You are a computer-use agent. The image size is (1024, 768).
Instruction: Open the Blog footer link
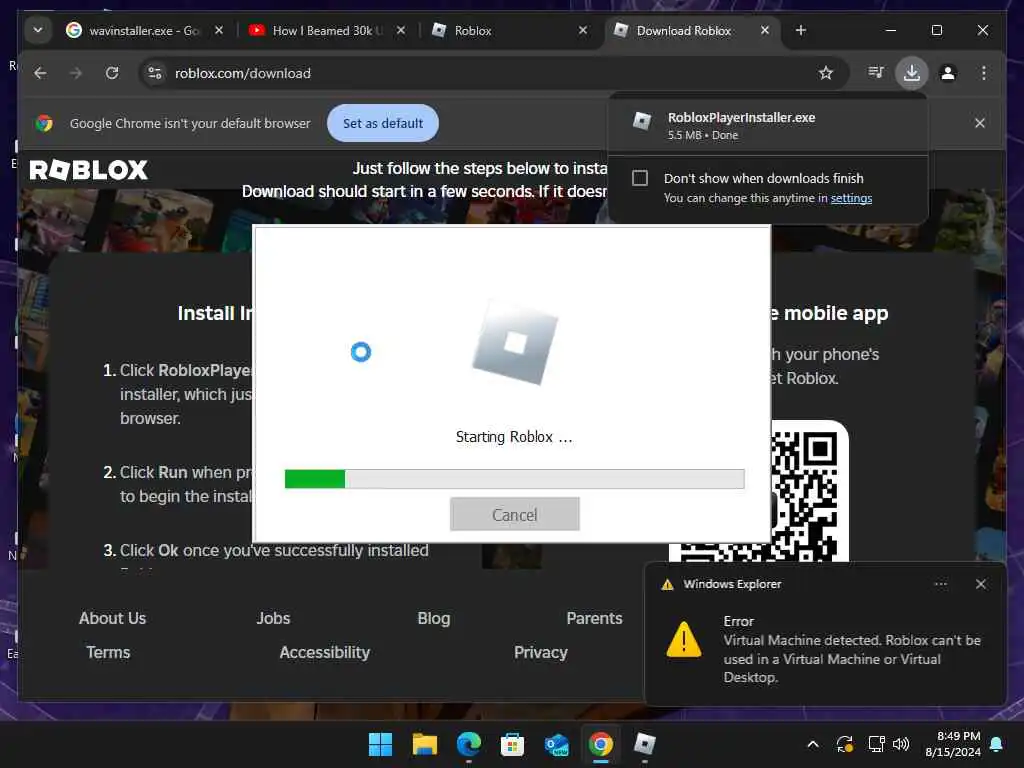[434, 618]
